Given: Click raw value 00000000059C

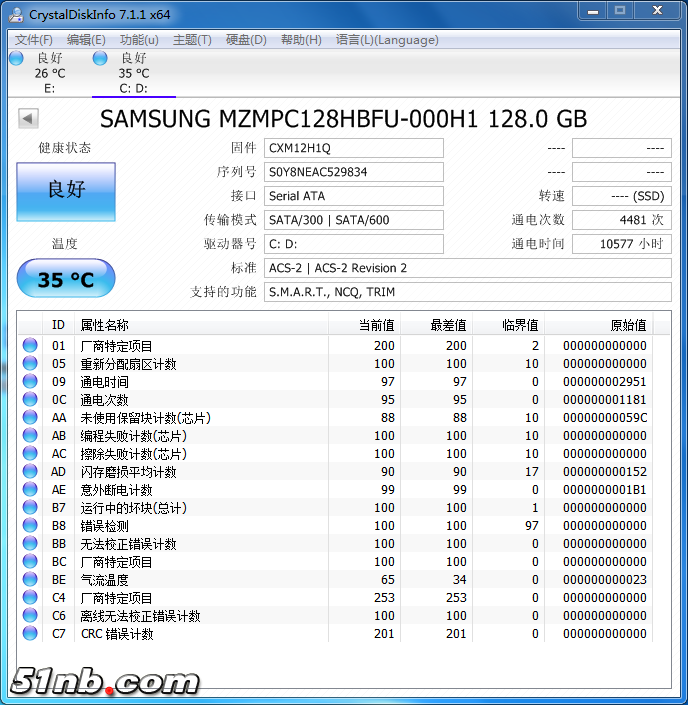Looking at the screenshot, I should [x=605, y=418].
